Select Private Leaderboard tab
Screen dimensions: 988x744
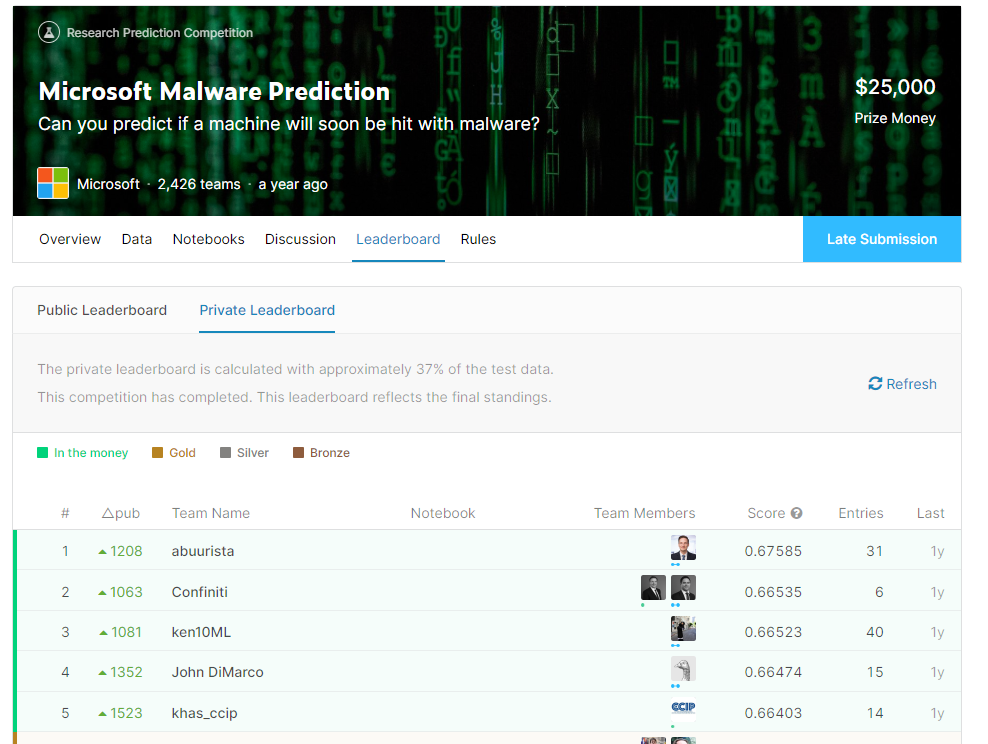267,310
